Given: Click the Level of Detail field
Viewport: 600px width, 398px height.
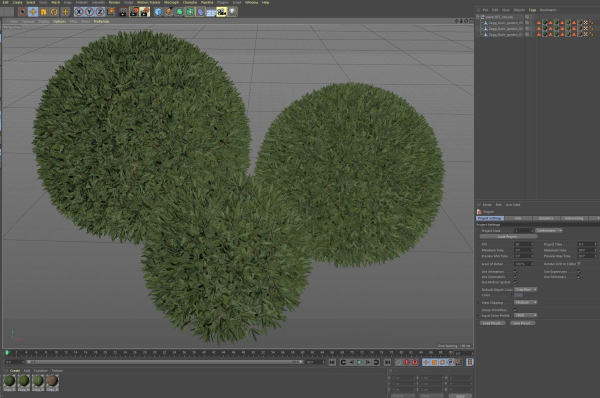Looking at the screenshot, I should tap(523, 264).
